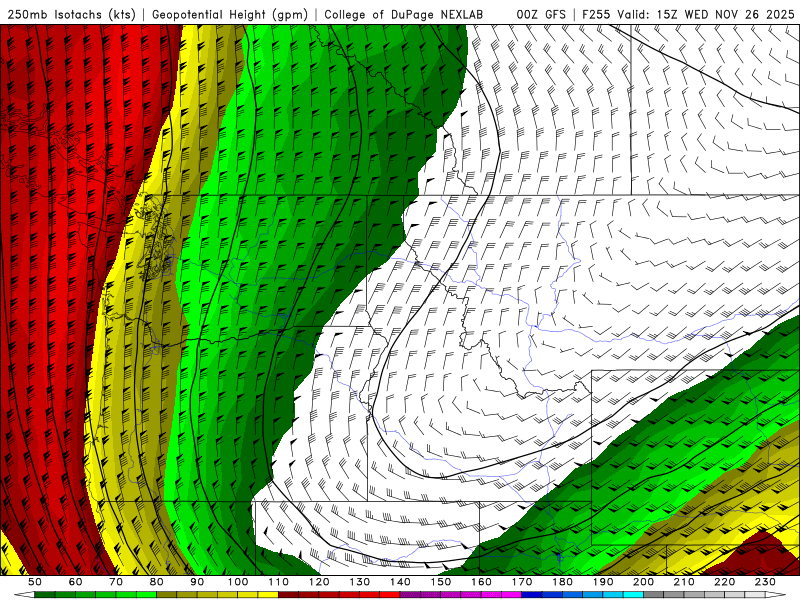Click the color bar segment just left of the 200 tick
Image resolution: width=800 pixels, height=600 pixels.
pos(633,595)
